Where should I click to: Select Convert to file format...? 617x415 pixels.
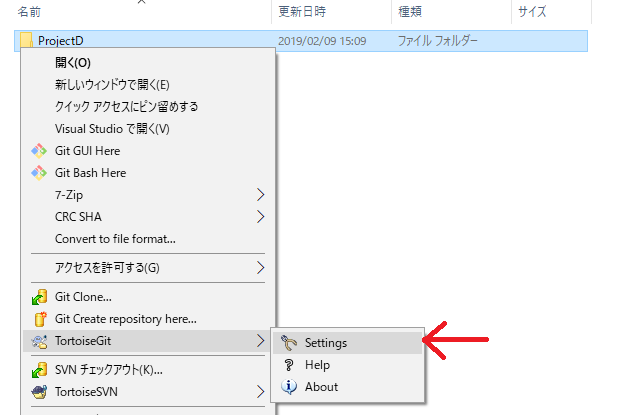pos(148,239)
